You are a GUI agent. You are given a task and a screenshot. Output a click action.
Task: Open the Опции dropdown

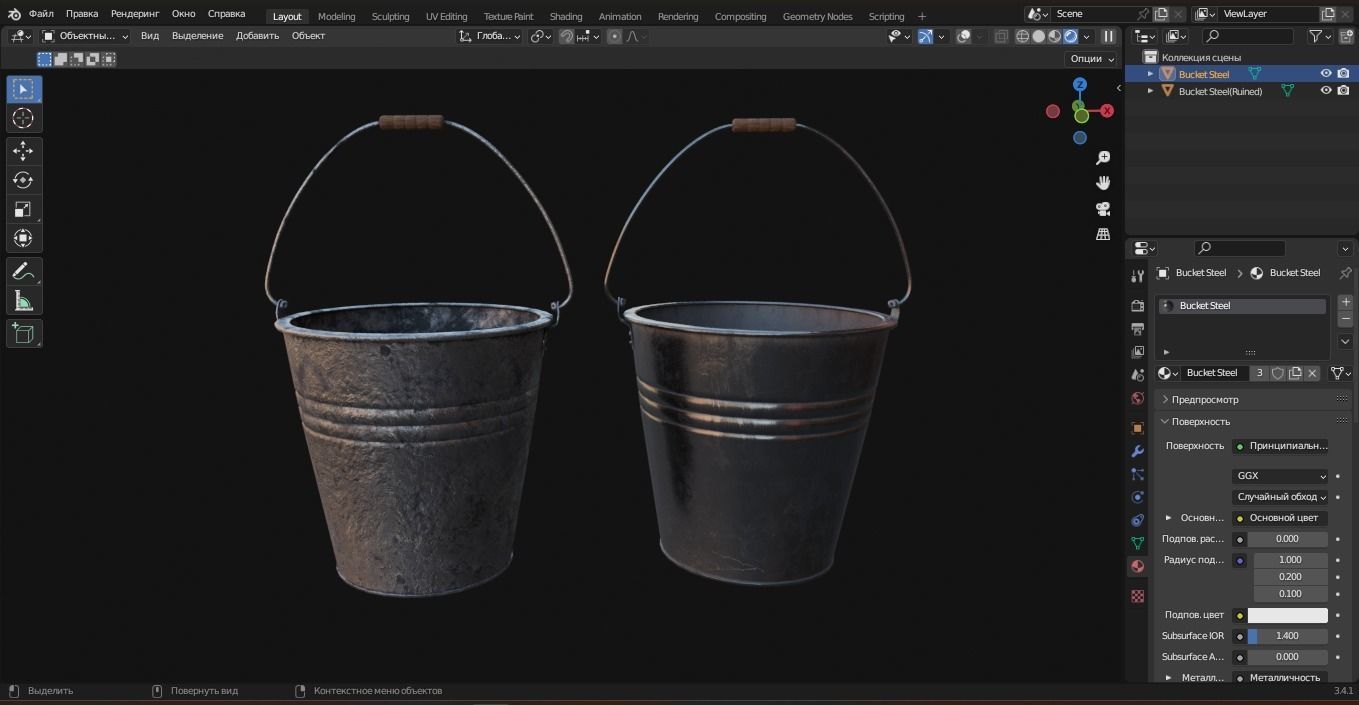1092,58
